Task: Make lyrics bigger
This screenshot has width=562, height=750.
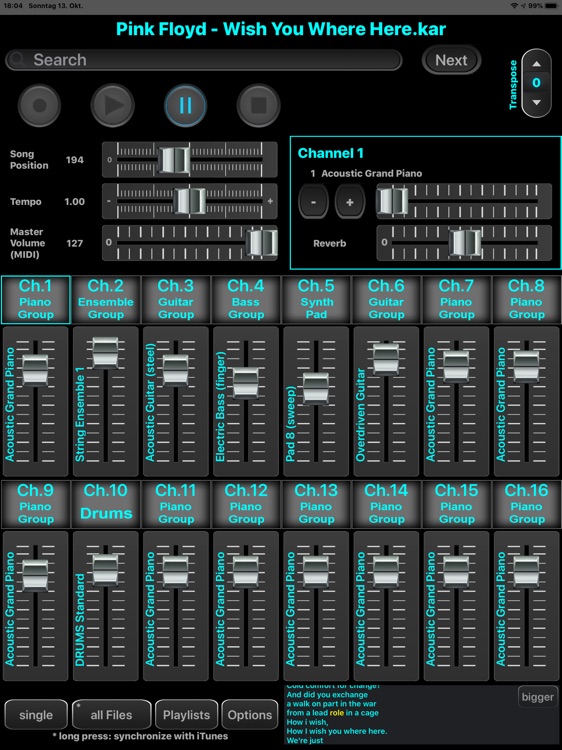Action: pyautogui.click(x=538, y=697)
